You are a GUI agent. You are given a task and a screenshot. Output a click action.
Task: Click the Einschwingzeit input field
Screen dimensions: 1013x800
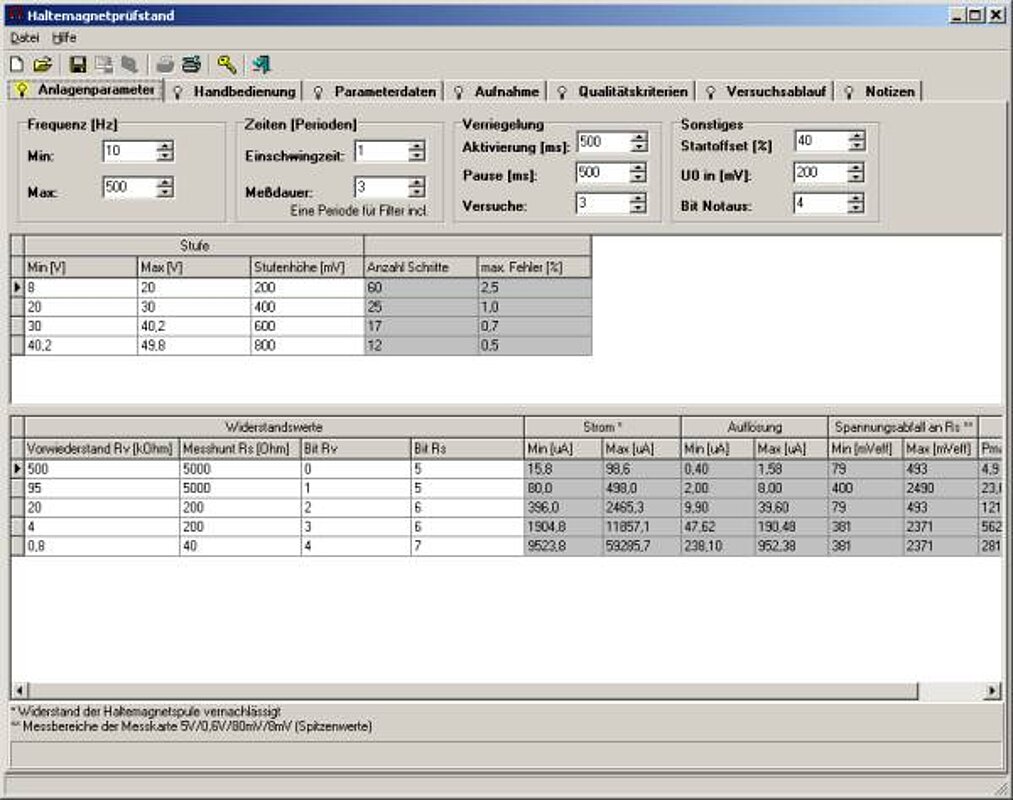tap(382, 151)
